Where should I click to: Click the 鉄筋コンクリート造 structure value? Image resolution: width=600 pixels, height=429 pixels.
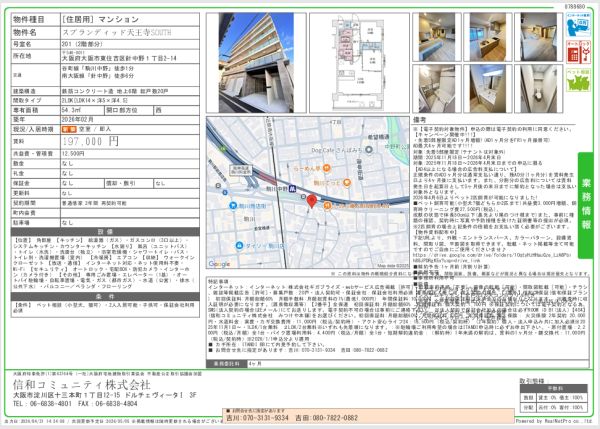pos(115,91)
